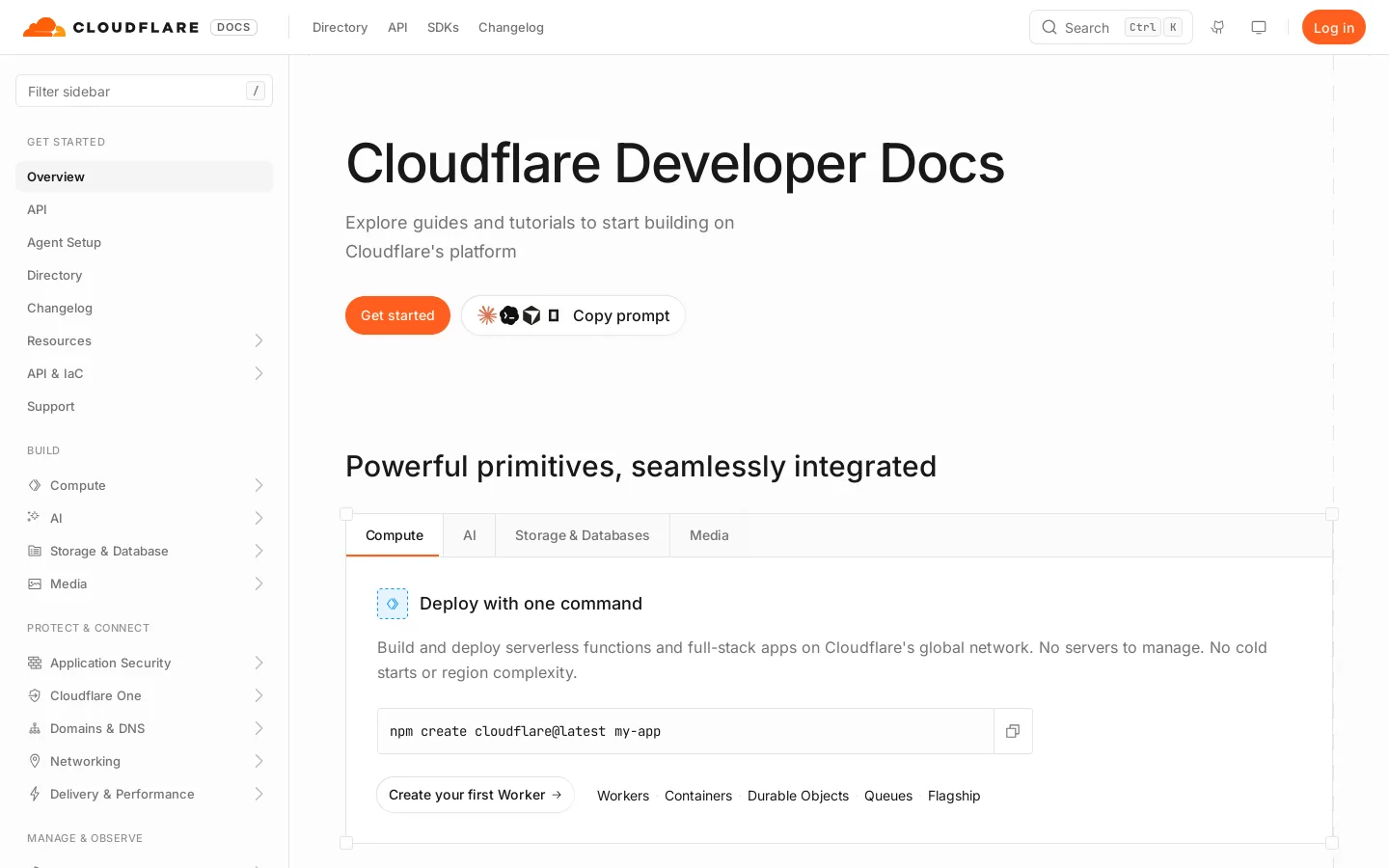Switch to the AI tab
The image size is (1389, 868).
point(470,535)
